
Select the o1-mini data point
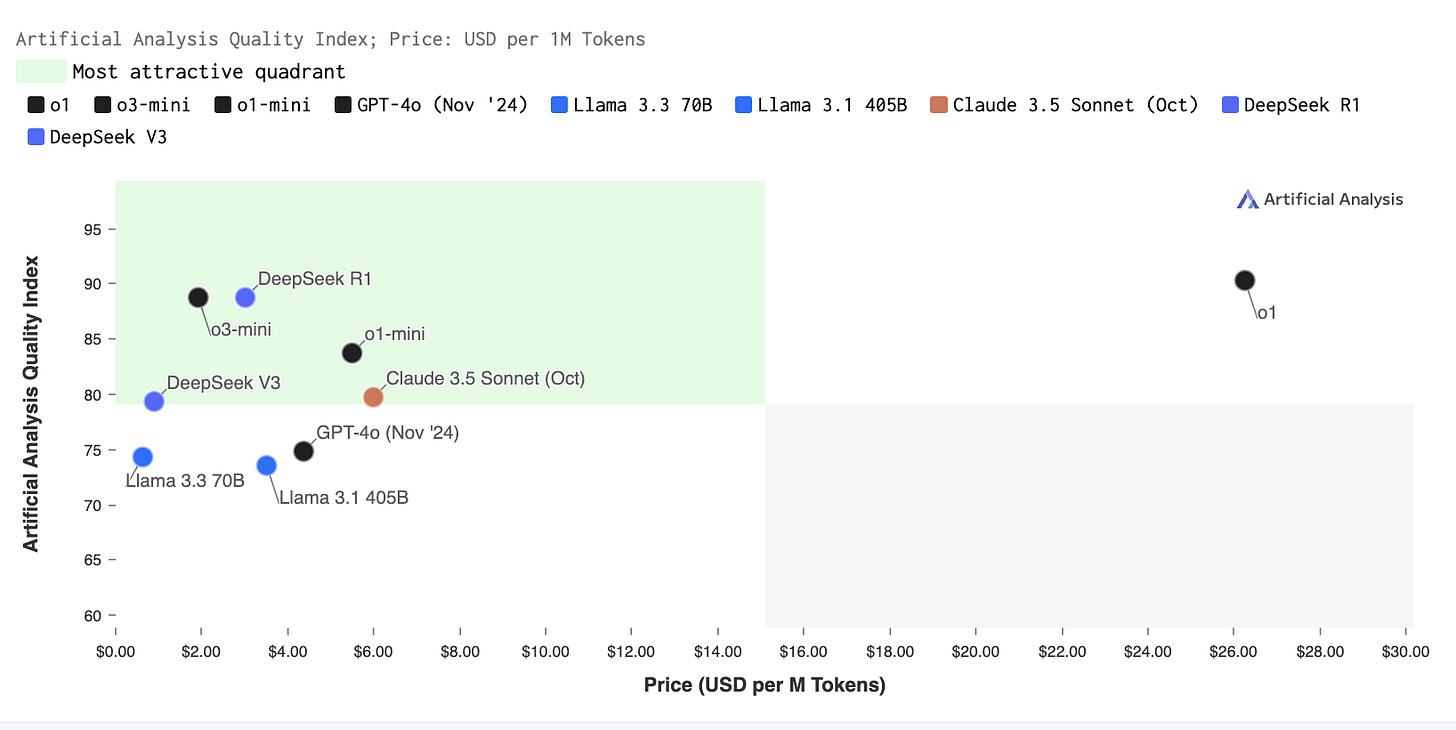point(352,352)
